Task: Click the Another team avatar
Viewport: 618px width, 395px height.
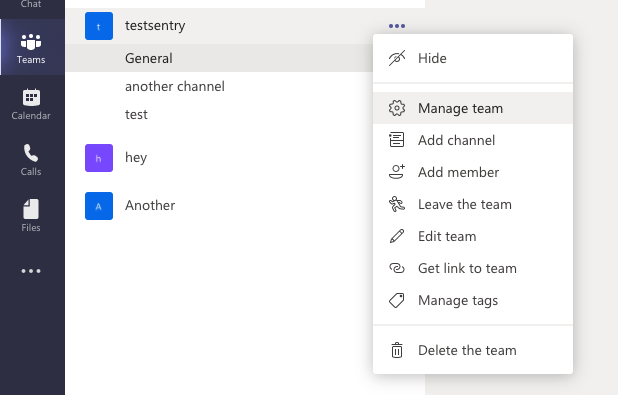Action: (x=99, y=206)
